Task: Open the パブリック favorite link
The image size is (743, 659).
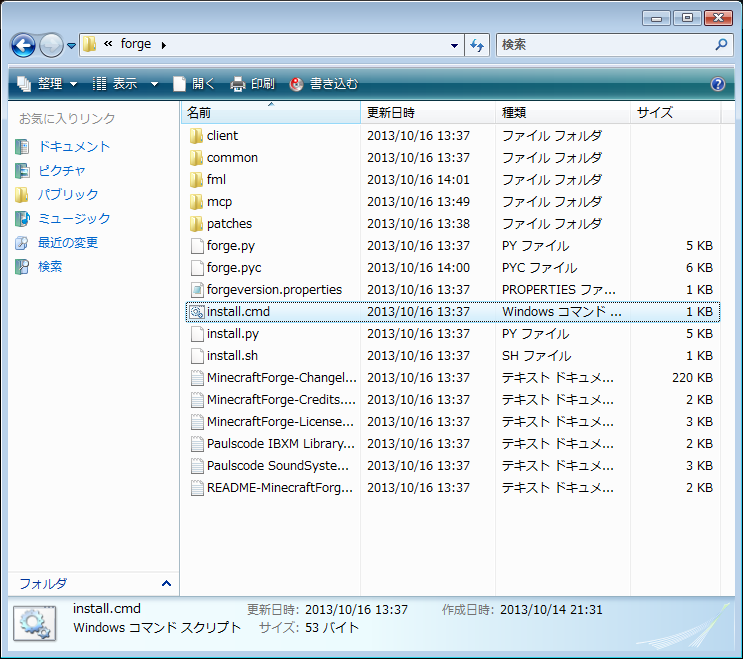Action: [68, 194]
